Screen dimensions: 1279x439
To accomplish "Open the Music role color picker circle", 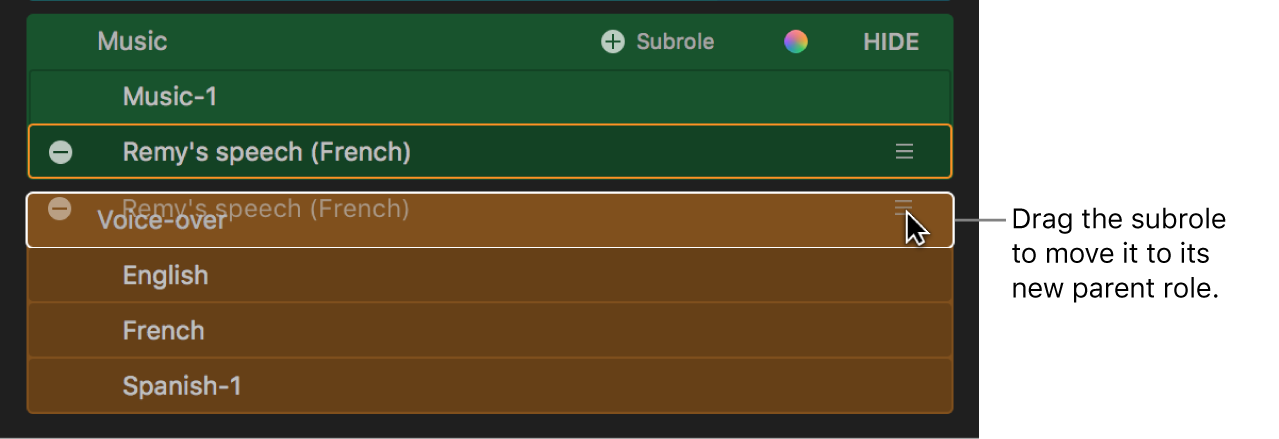I will point(795,42).
